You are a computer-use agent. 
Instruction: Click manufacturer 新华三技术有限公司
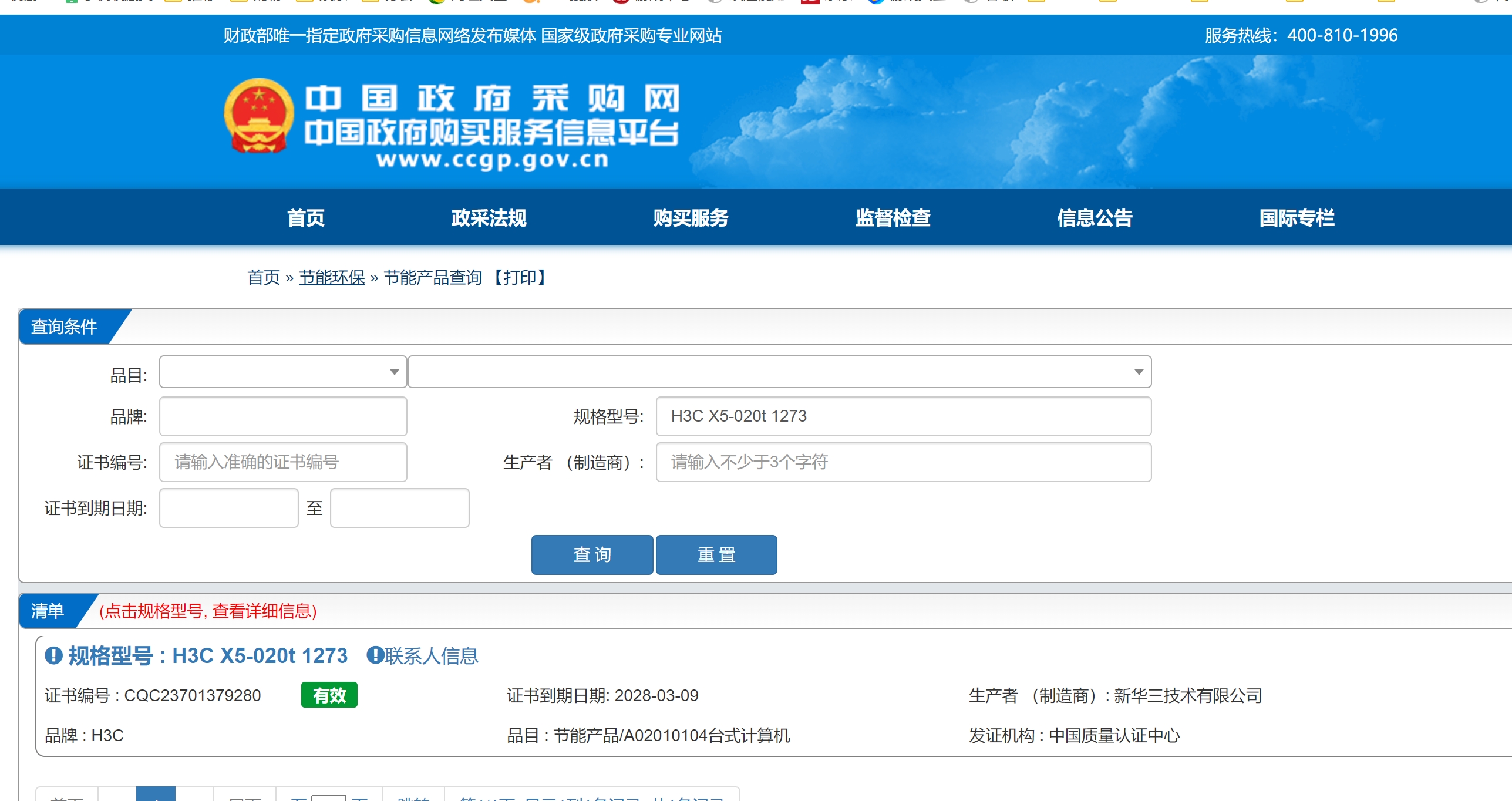(x=1188, y=695)
